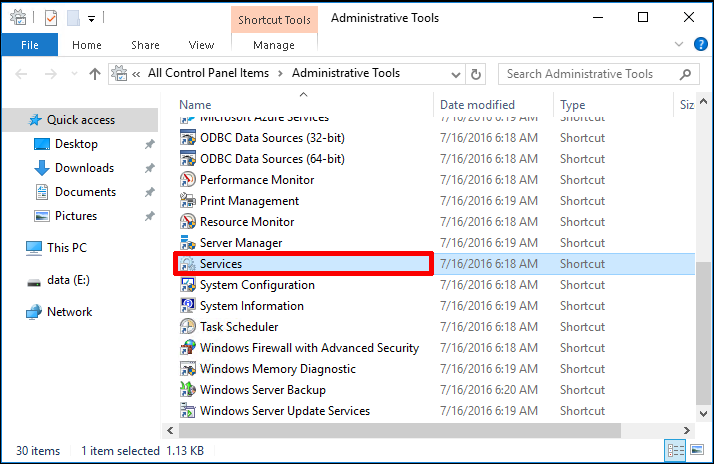This screenshot has width=714, height=464.
Task: Select data (E:) drive in navigation pane
Action: tap(68, 280)
